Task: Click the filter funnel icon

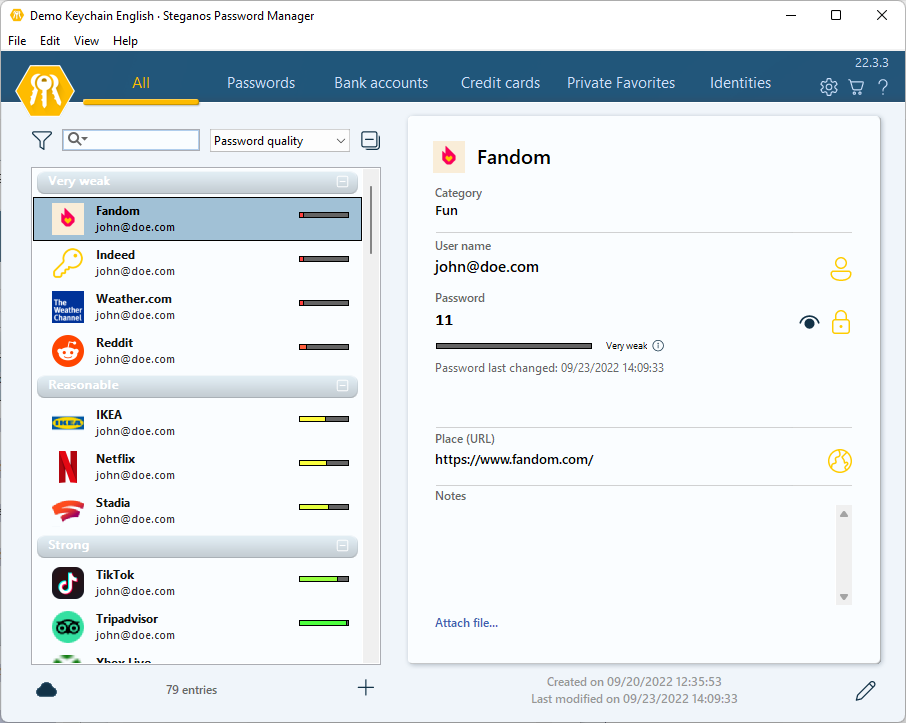Action: coord(41,141)
